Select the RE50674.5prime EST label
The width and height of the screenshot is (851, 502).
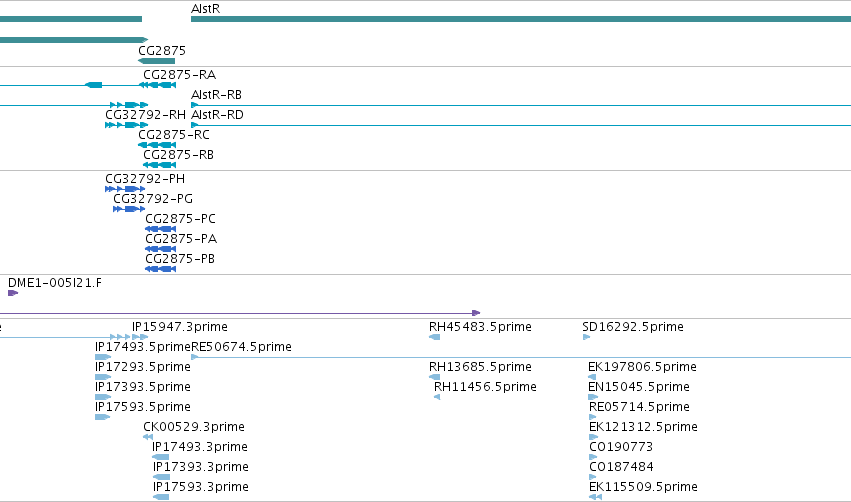[242, 347]
